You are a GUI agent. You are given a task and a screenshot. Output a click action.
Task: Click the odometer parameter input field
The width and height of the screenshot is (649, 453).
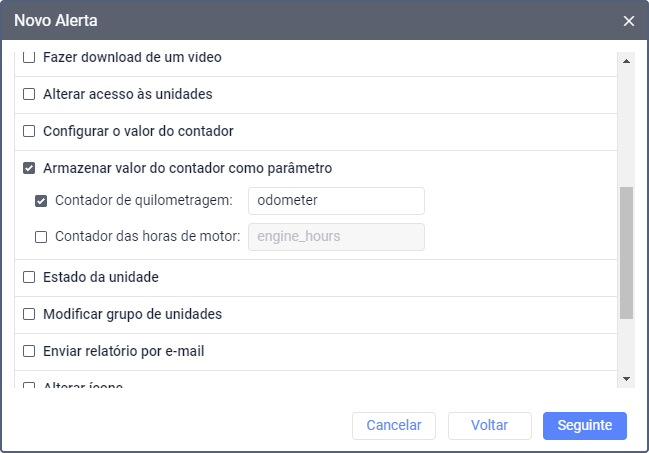coord(336,201)
